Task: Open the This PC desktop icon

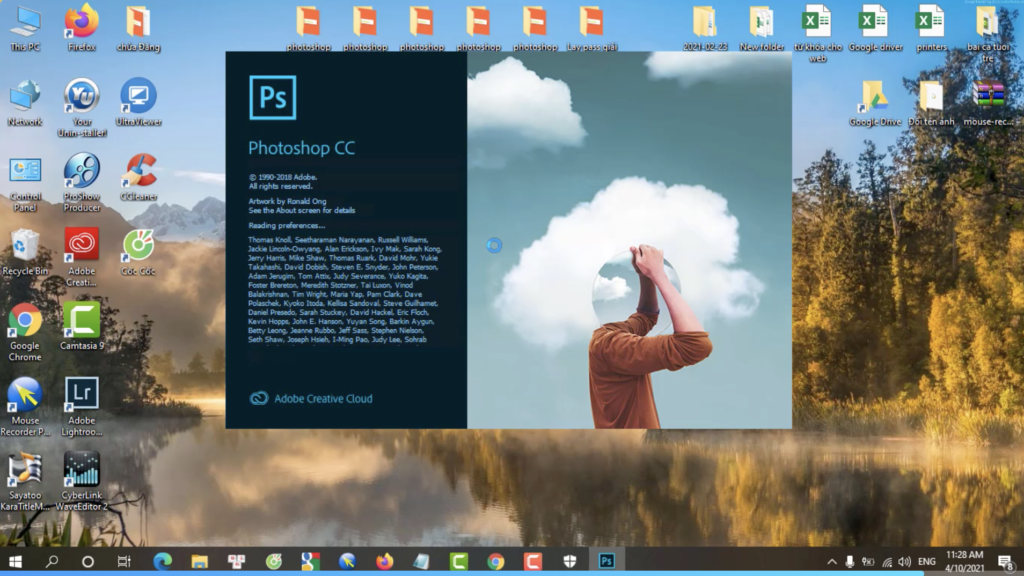Action: click(x=25, y=29)
